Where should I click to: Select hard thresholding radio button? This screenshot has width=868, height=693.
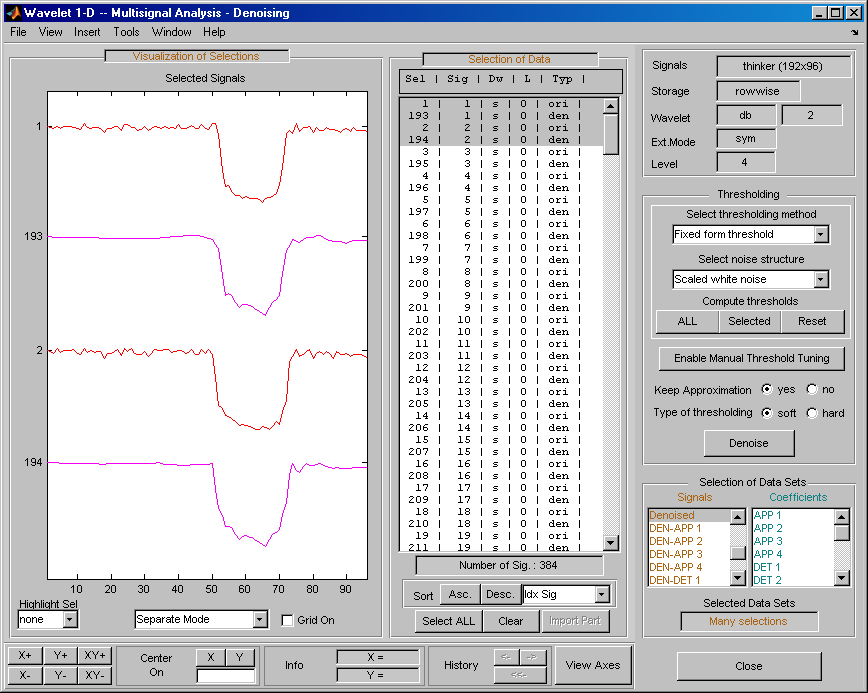[812, 413]
